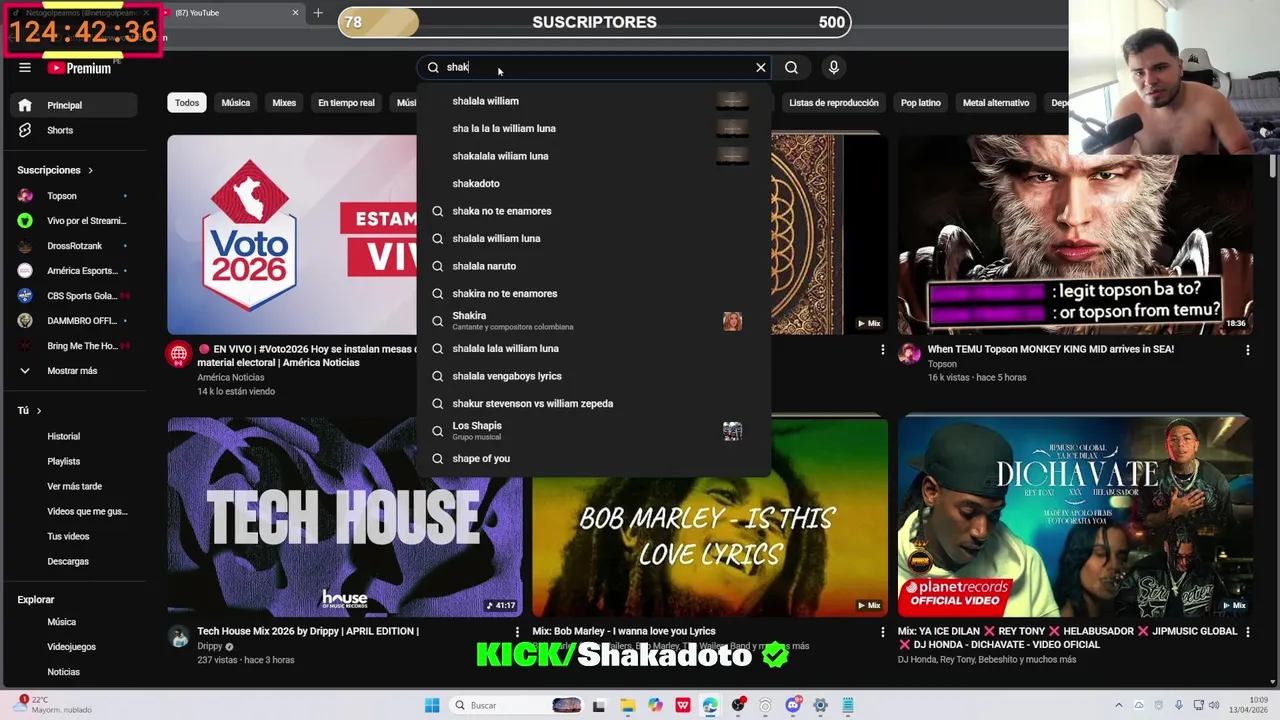Screen dimensions: 1280x720
Task: Expand the Suscripciones section
Action: [x=55, y=170]
